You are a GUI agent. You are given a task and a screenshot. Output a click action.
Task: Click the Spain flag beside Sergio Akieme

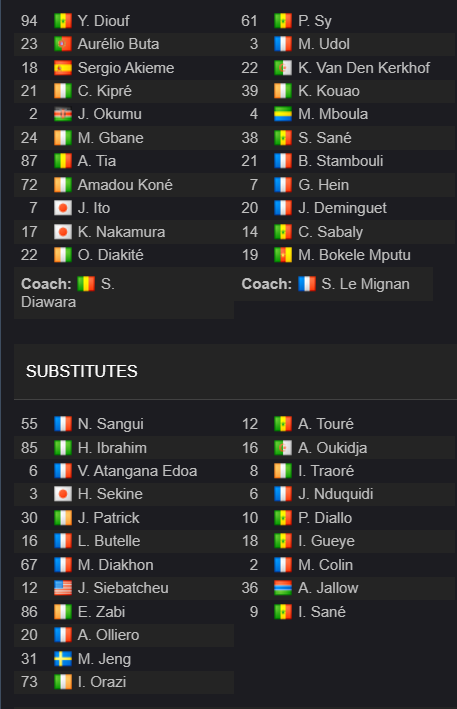click(63, 68)
